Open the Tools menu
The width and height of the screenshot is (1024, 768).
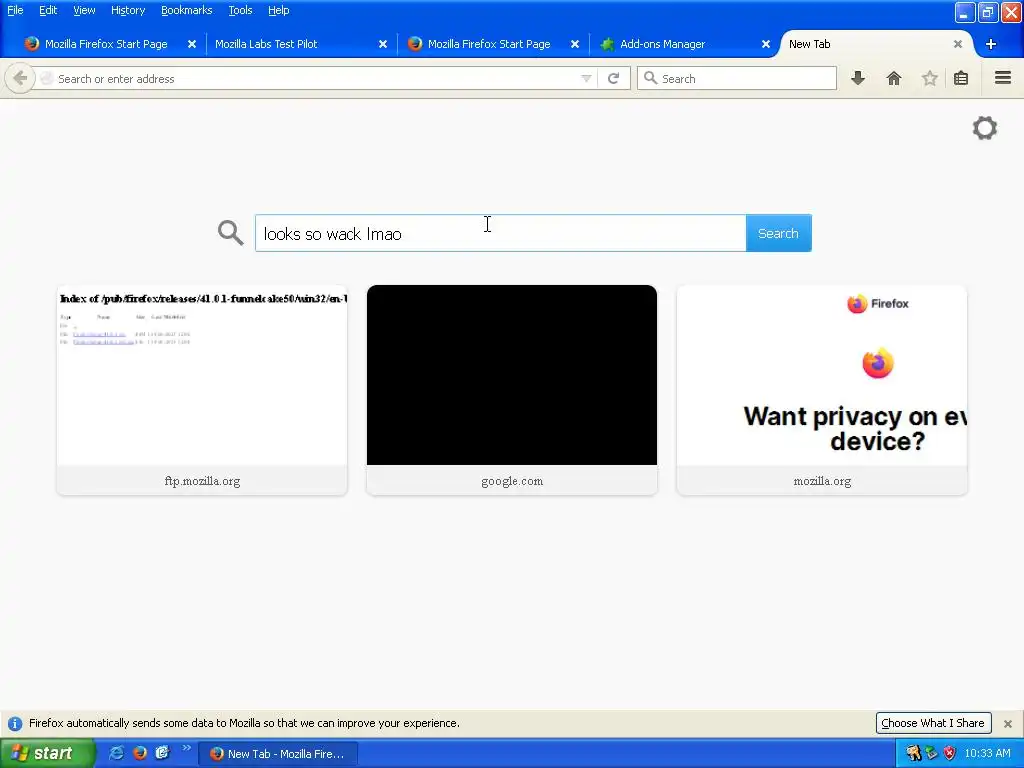[x=240, y=10]
